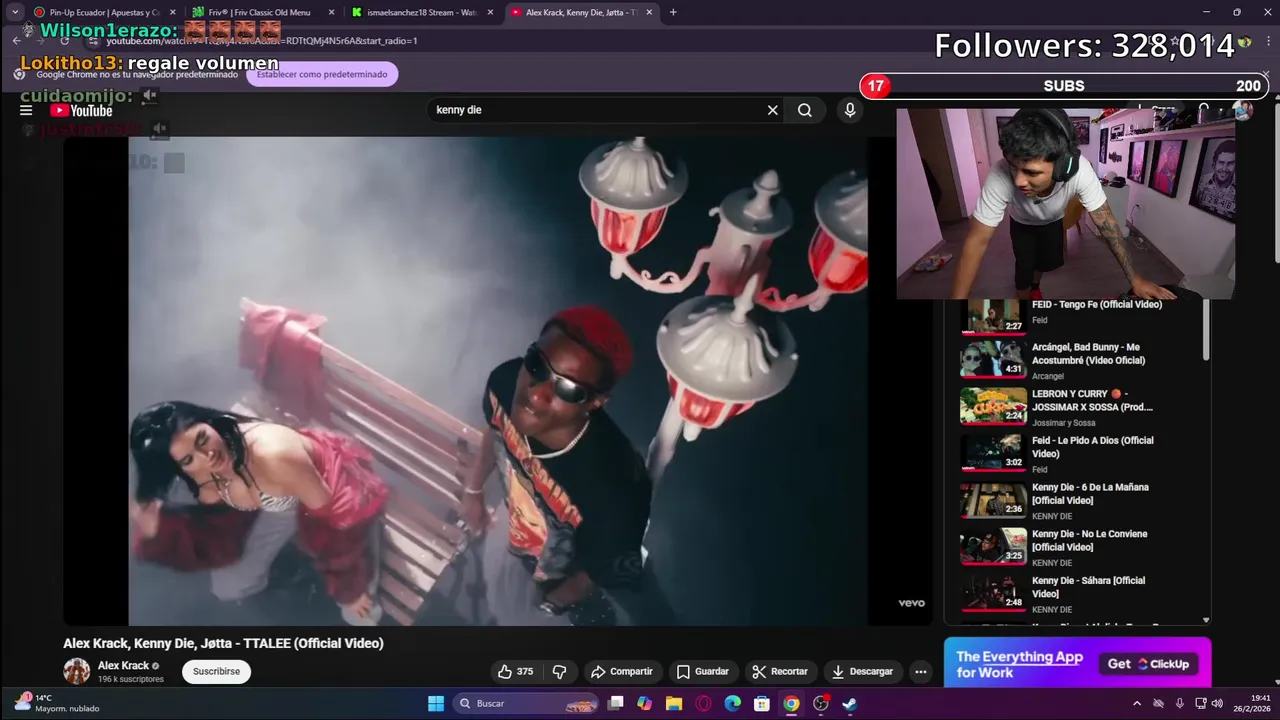Viewport: 1280px width, 720px height.
Task: Go to the YouTube home logo
Action: pyautogui.click(x=81, y=111)
